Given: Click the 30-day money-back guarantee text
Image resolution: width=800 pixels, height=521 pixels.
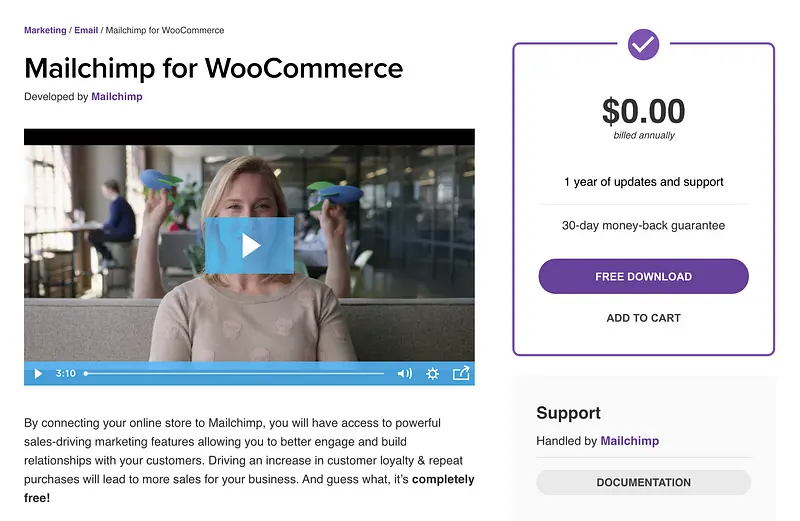Looking at the screenshot, I should click(x=643, y=225).
